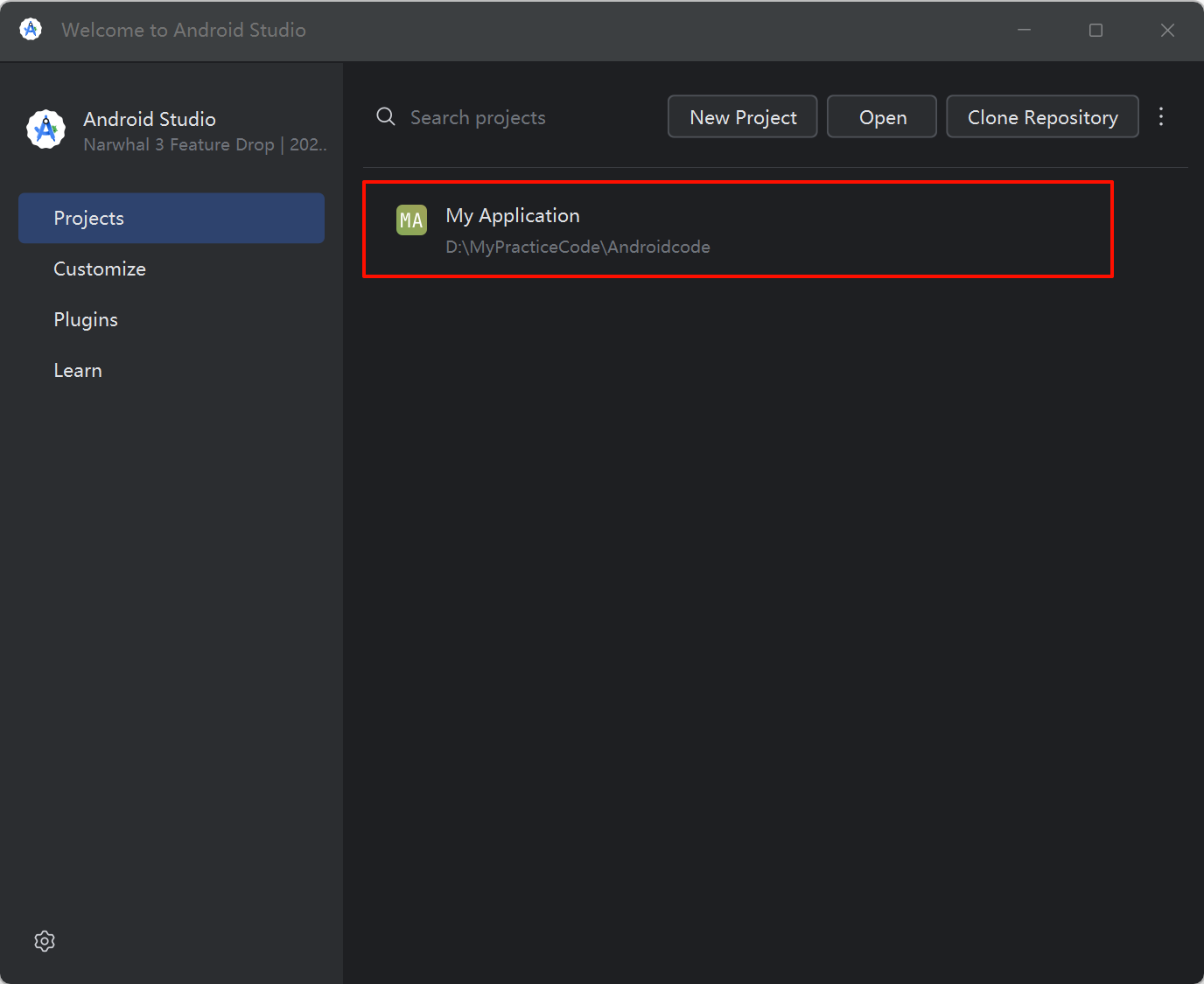
Task: Click the MA project icon badge
Action: pos(411,220)
